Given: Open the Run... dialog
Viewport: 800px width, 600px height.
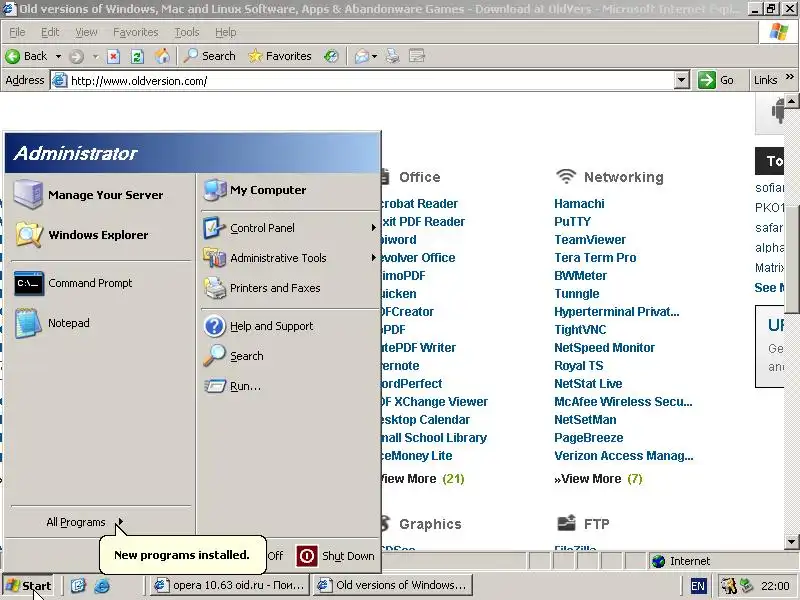Looking at the screenshot, I should (x=289, y=386).
